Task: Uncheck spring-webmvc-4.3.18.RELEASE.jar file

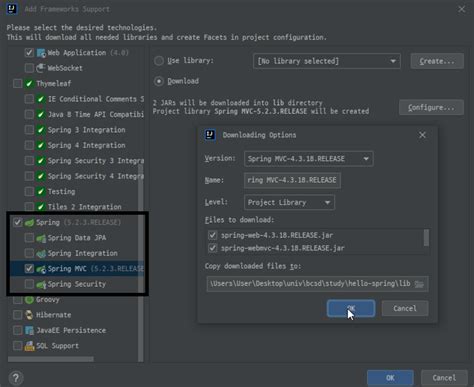Action: pyautogui.click(x=213, y=248)
